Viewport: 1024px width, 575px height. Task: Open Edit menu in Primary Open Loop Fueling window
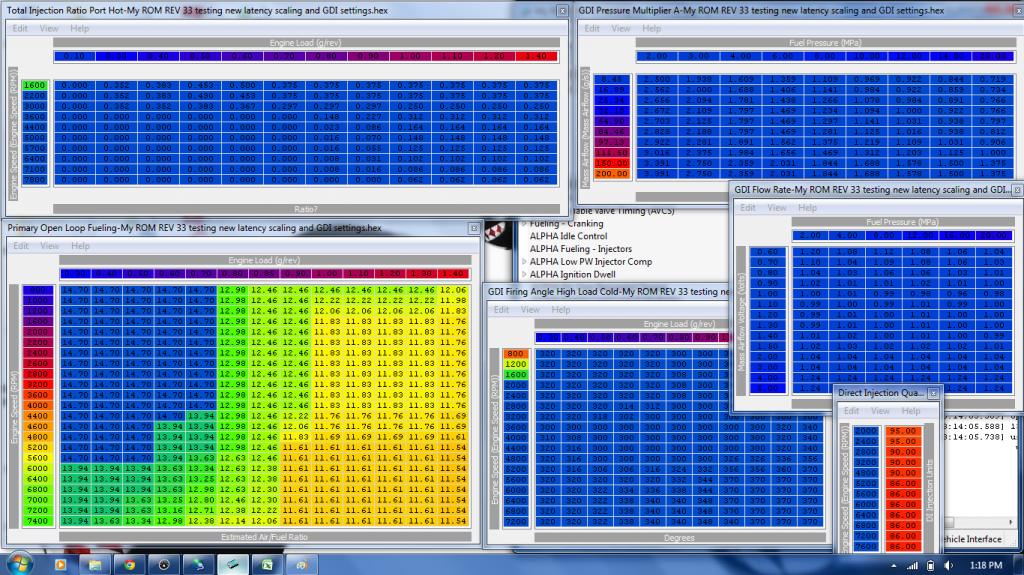(x=21, y=245)
